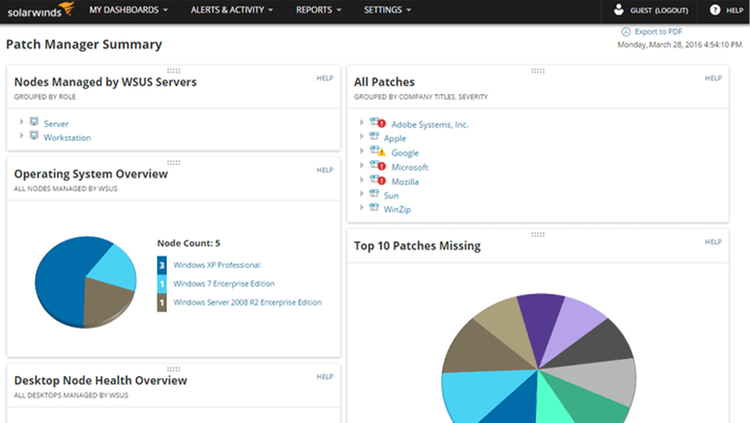Screen dimensions: 750x423
Task: Open the Windows 7 Enterprise Edition link
Action: [224, 284]
